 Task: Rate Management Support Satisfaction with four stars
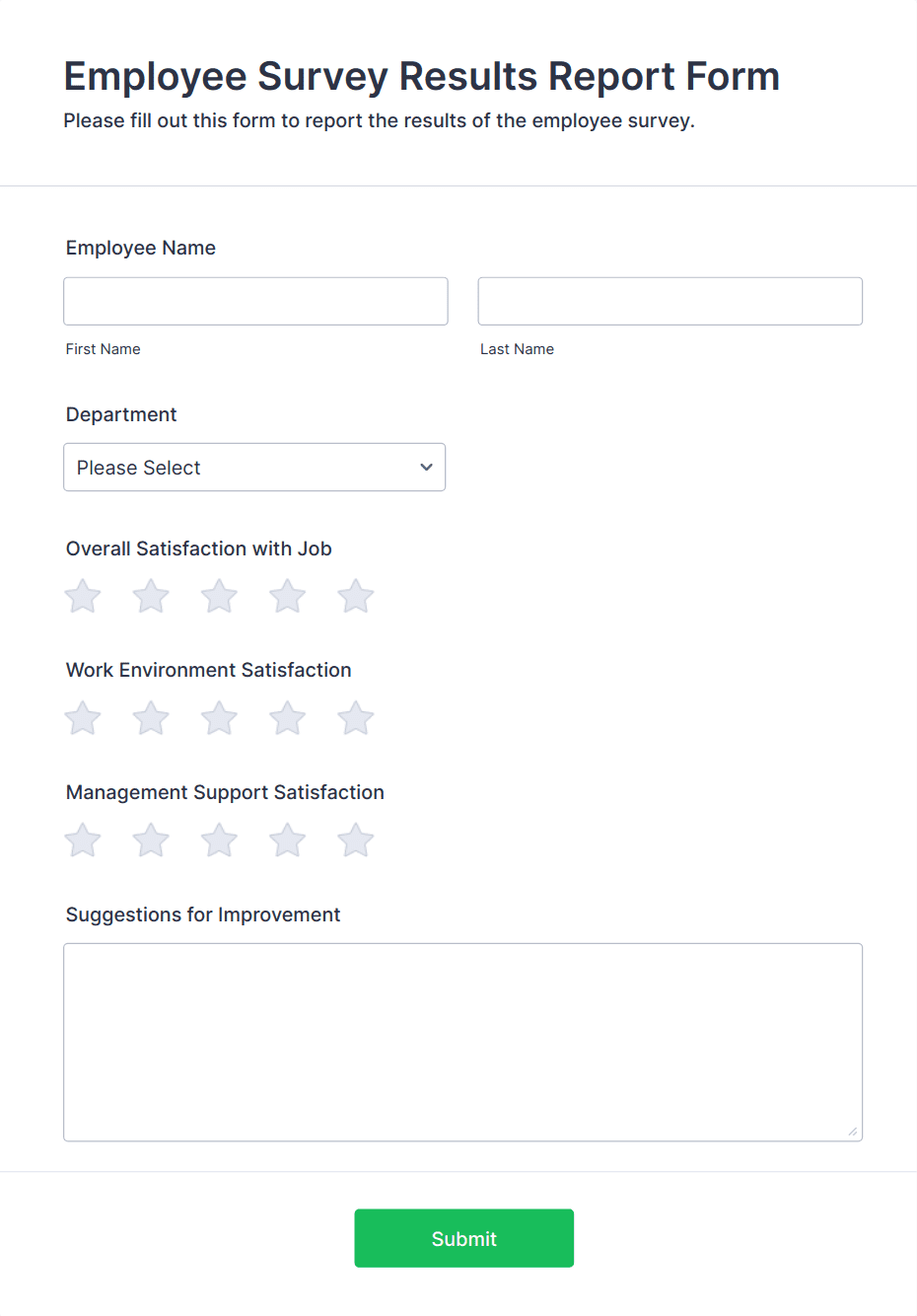point(287,841)
